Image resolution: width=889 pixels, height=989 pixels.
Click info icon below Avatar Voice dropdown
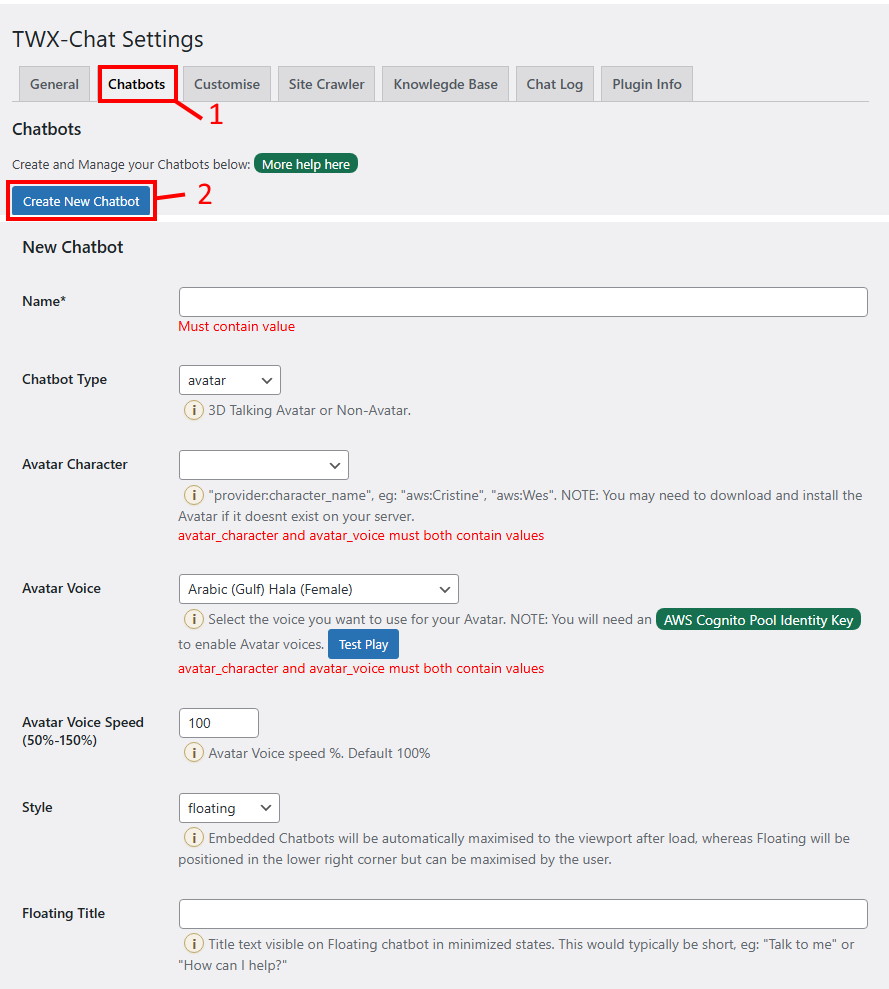(x=193, y=620)
